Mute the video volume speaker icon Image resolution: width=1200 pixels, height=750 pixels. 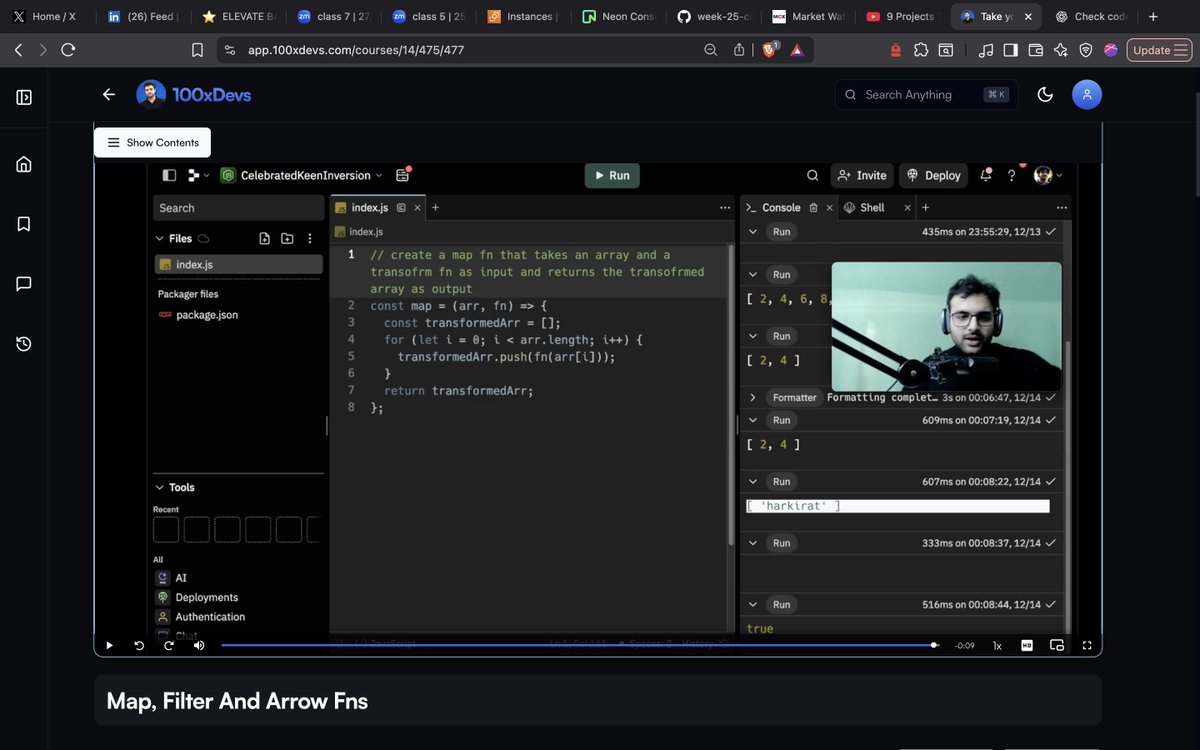pos(199,646)
